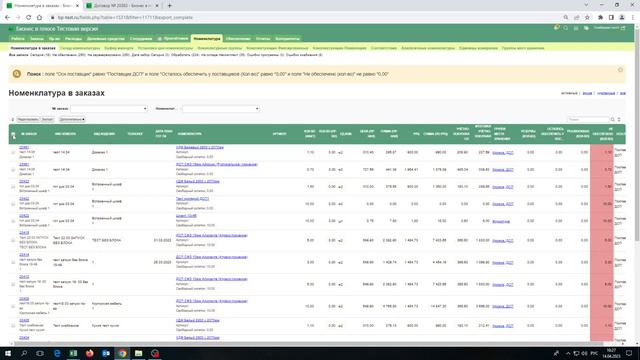Open the № заказа filter dropdown
Screen dimensions: 640x360
click(109, 109)
